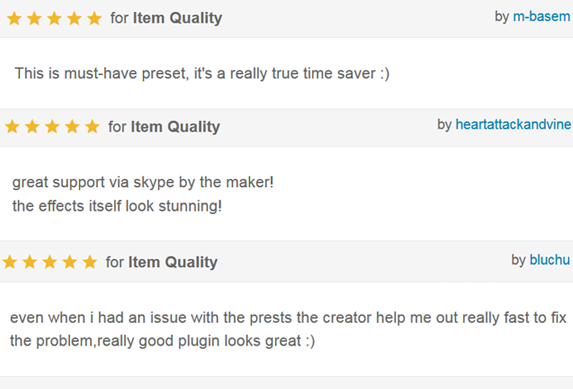Click fifth star in heartattackandvine's review rating
The height and width of the screenshot is (389, 573).
[x=92, y=127]
